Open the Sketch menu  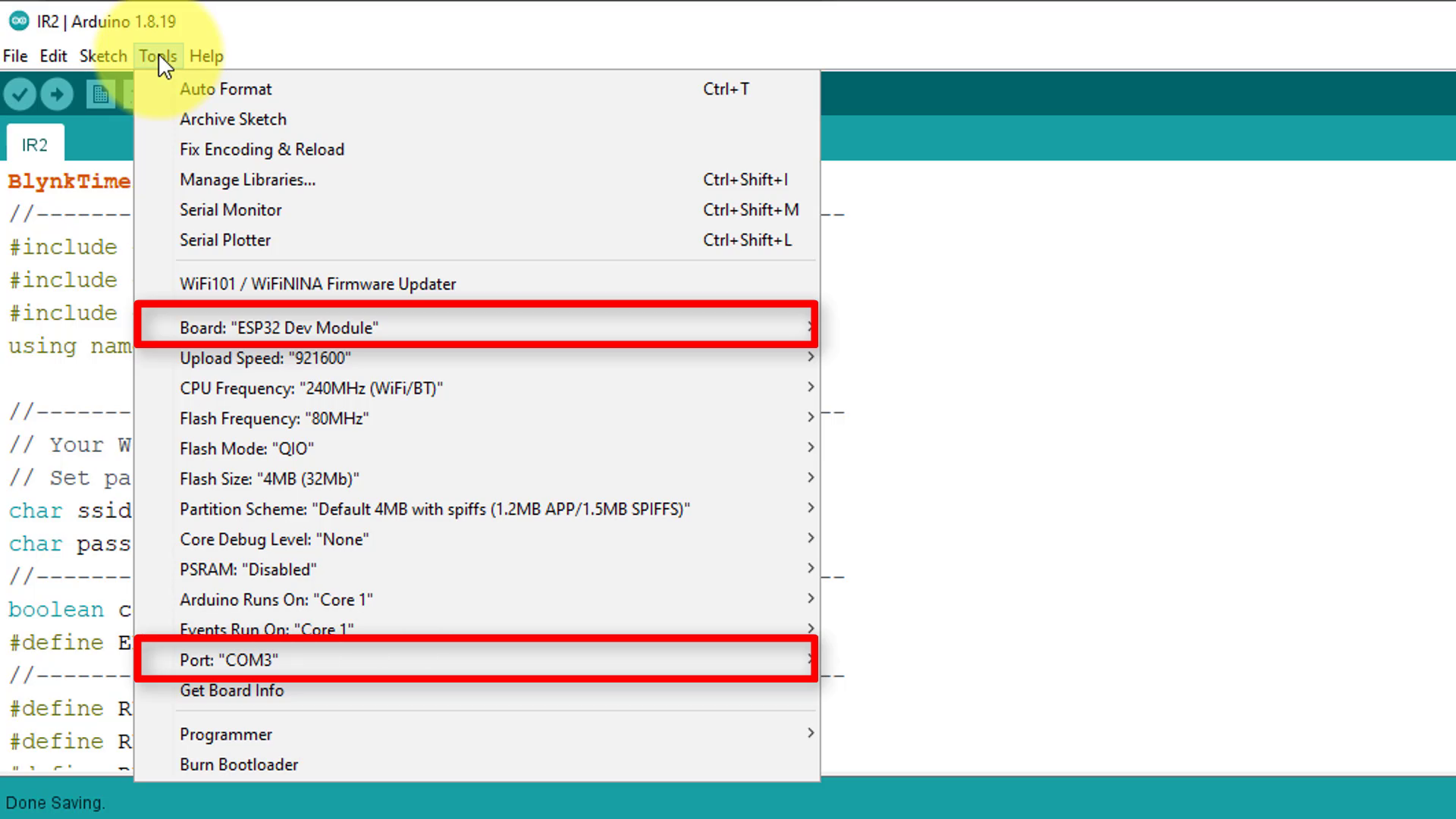pyautogui.click(x=103, y=56)
